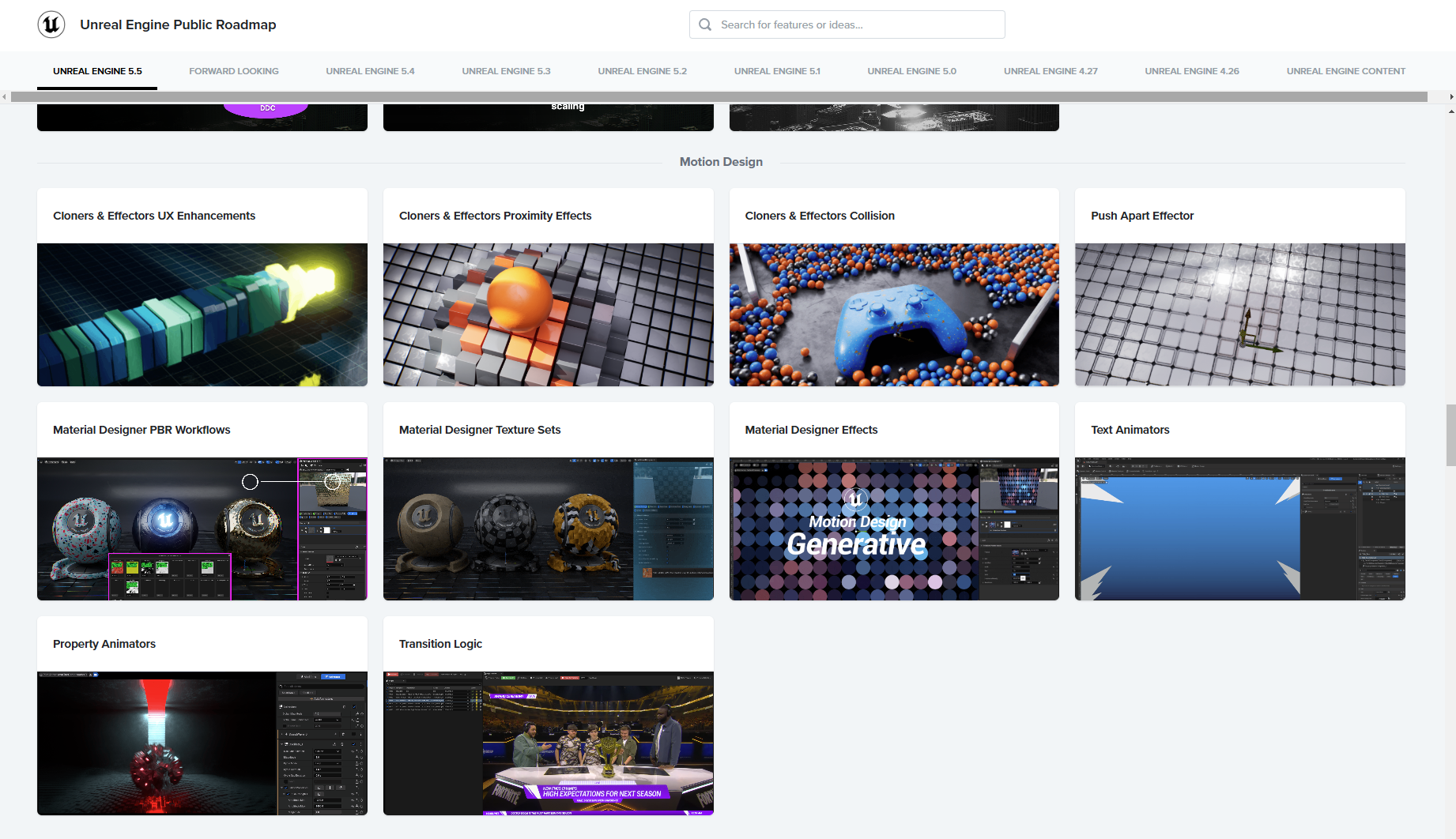The width and height of the screenshot is (1456, 839).
Task: Switch to the Unreal Engine Content tab
Action: 1345,71
